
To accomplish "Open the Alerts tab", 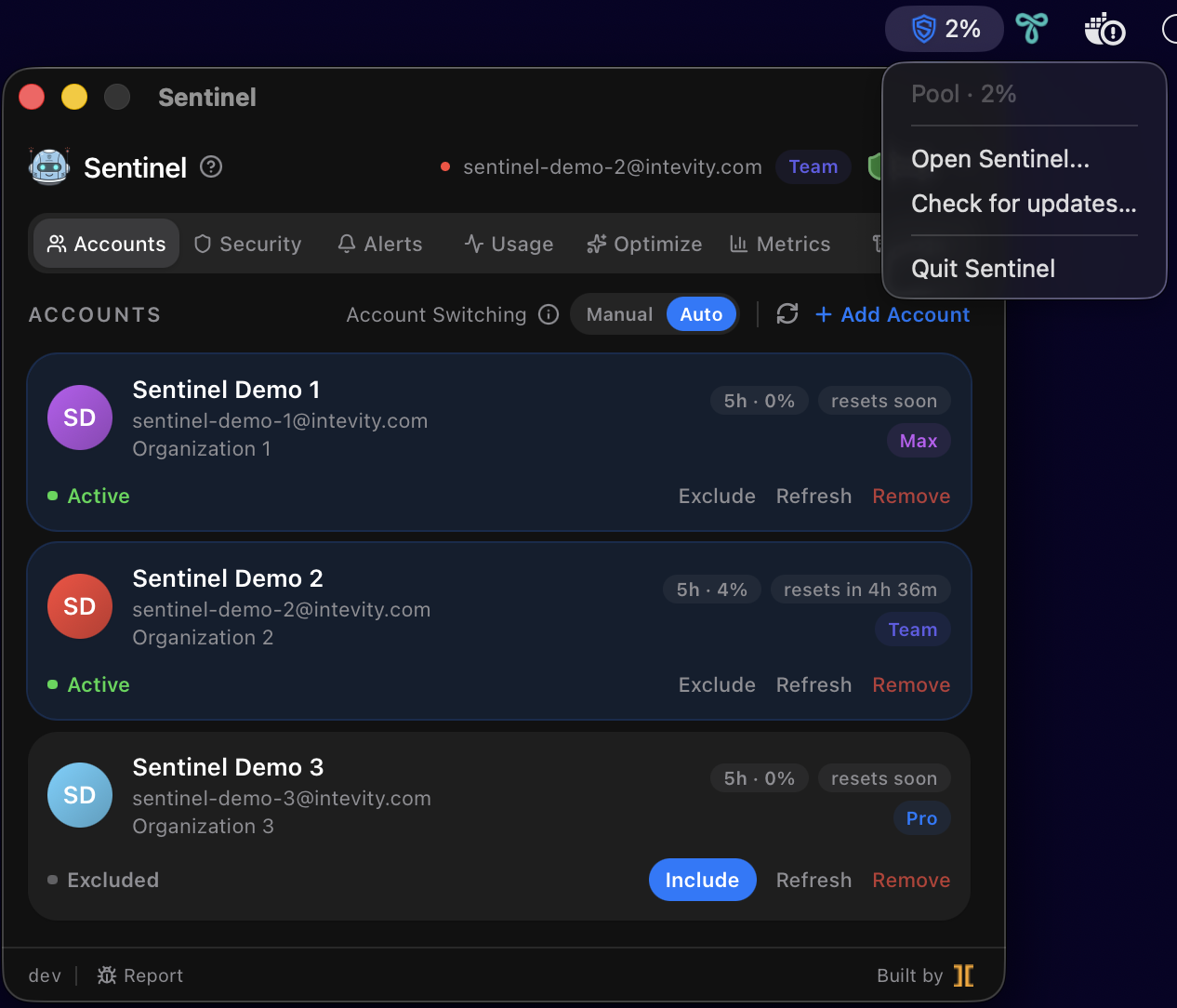I will [x=379, y=244].
